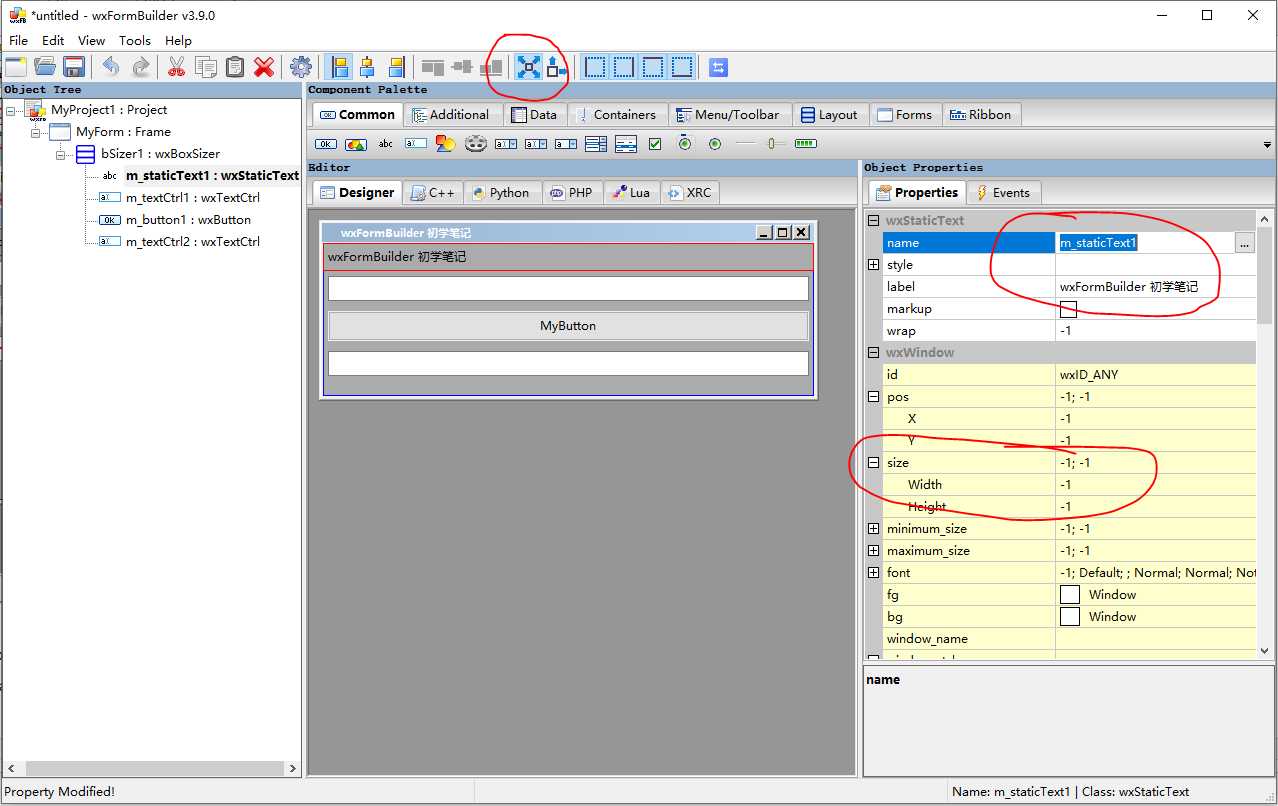Add a wxGauge from the palette
Viewport: 1278px width, 806px height.
coord(805,144)
